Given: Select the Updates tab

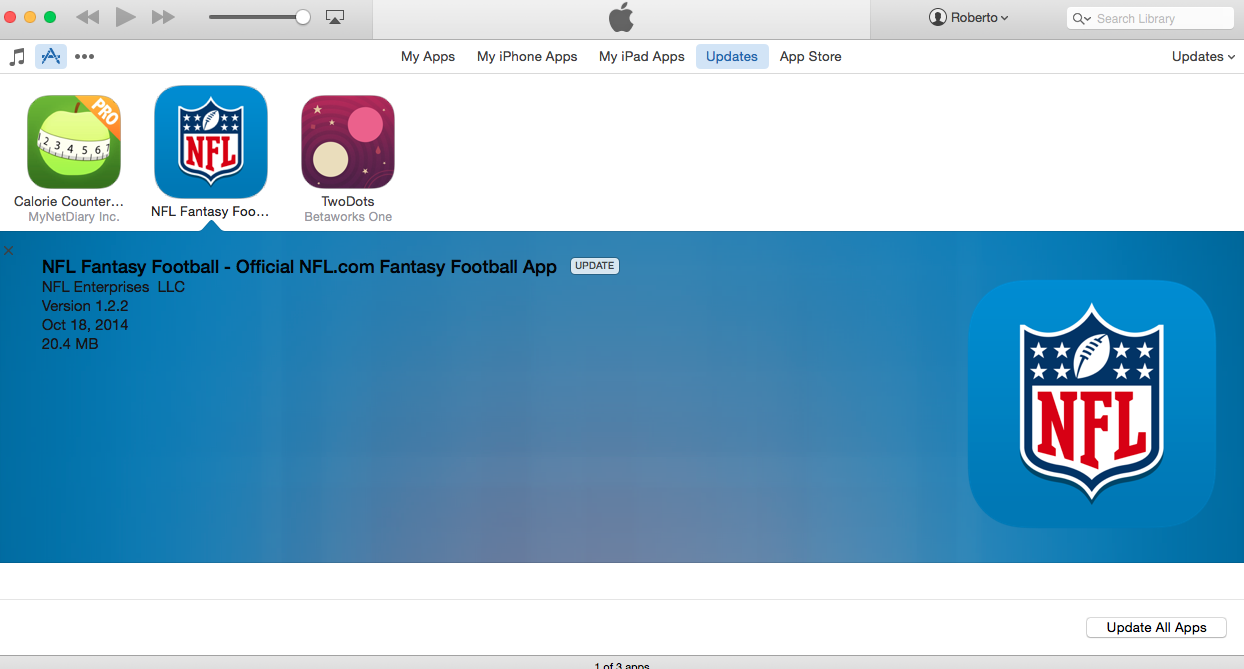Looking at the screenshot, I should point(732,56).
